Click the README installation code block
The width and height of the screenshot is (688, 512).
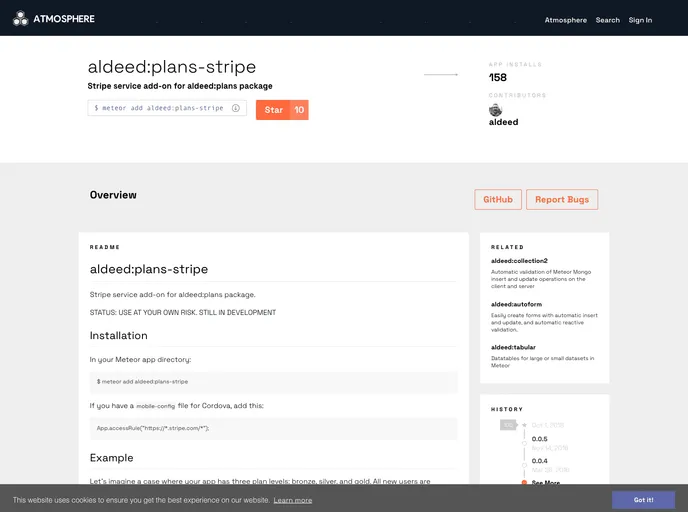pos(273,382)
